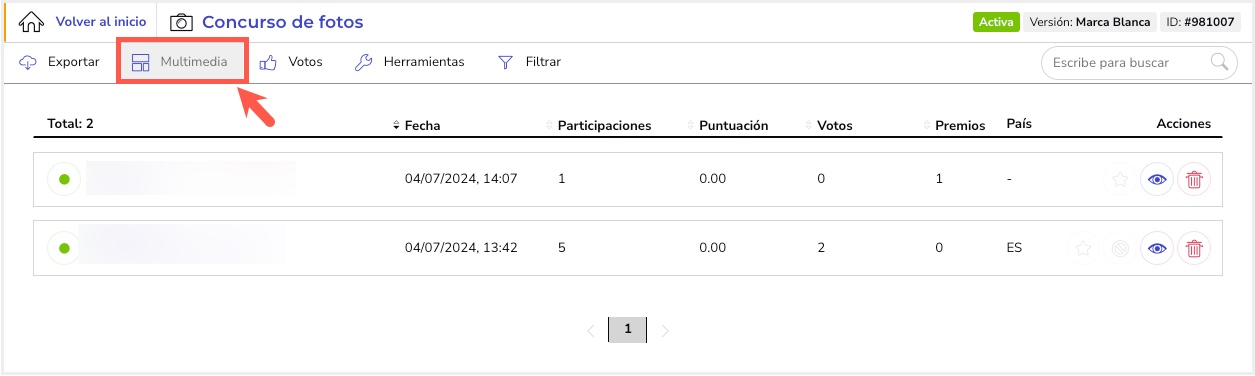Viewport: 1255px width, 376px height.
Task: Open the Multimedia toolbar item
Action: tap(182, 62)
